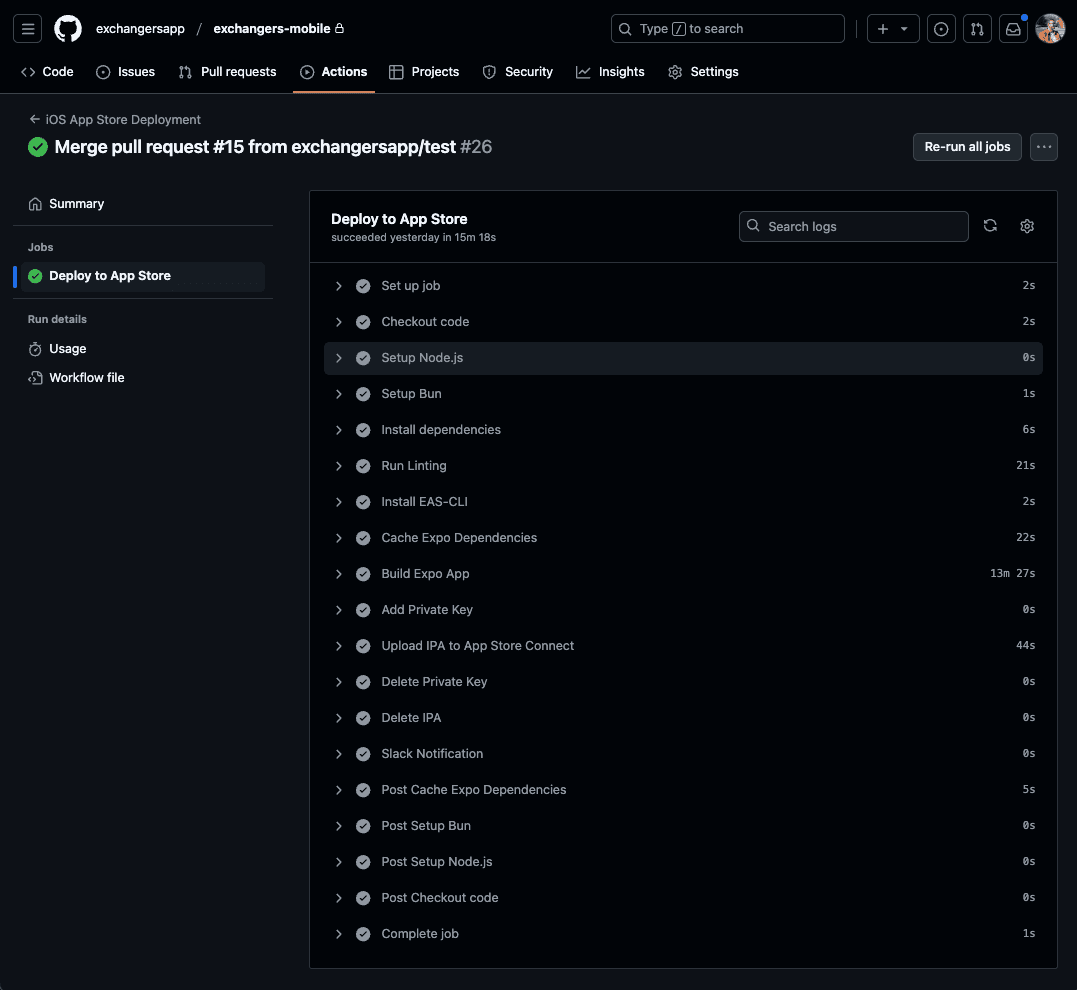This screenshot has height=990, width=1077.
Task: Open the Actions tab
Action: point(334,71)
